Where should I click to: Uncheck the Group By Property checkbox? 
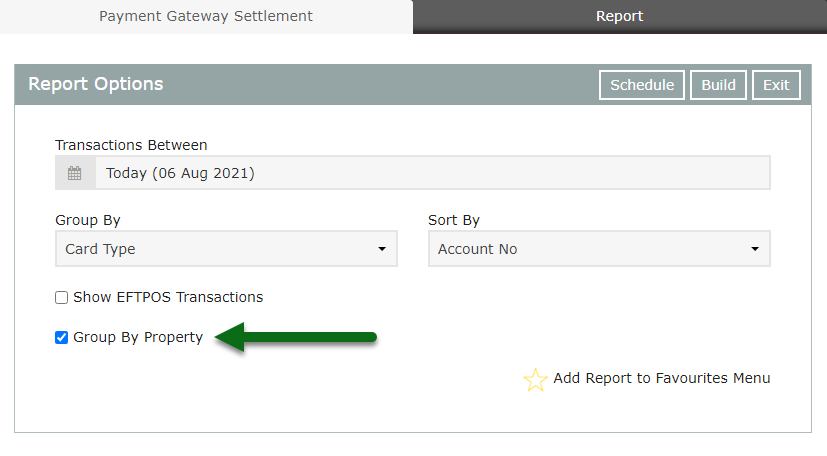pyautogui.click(x=62, y=337)
